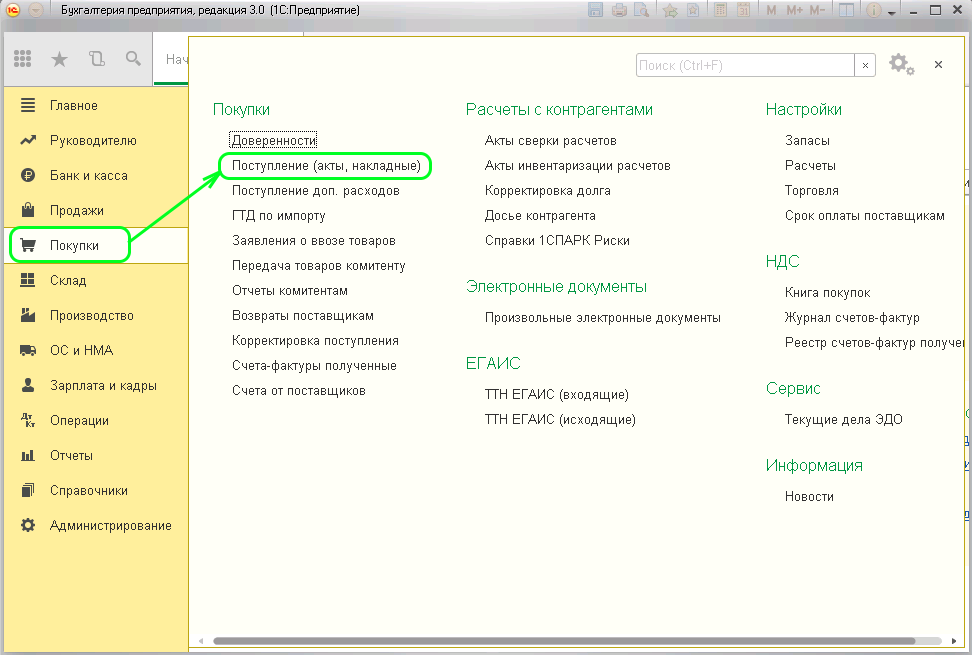972x655 pixels.
Task: Click the panel layout icon in title bar
Action: [x=846, y=10]
